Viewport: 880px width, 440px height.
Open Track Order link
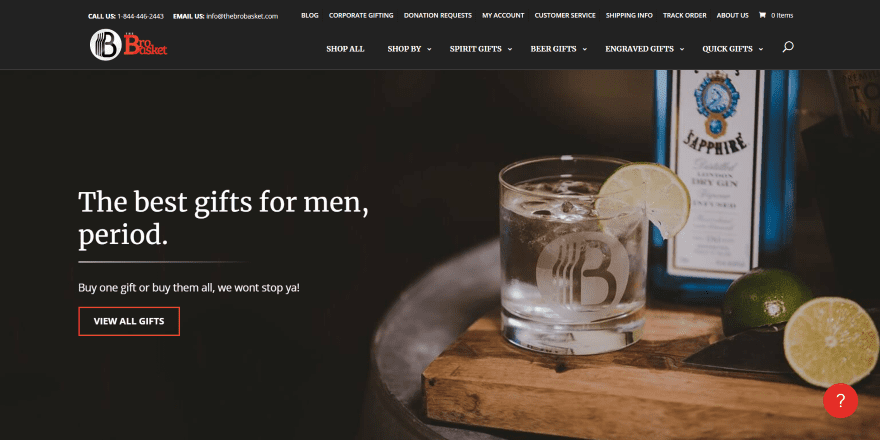click(x=685, y=16)
